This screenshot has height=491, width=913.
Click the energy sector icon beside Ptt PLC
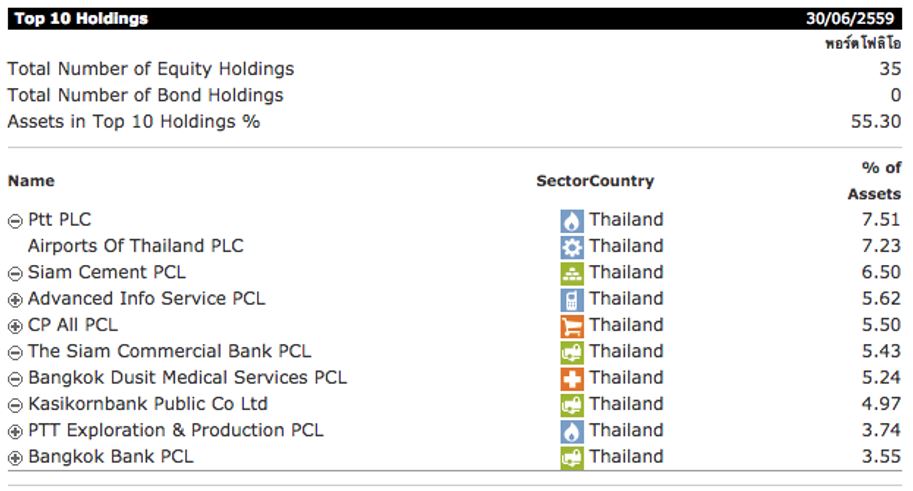click(x=572, y=220)
